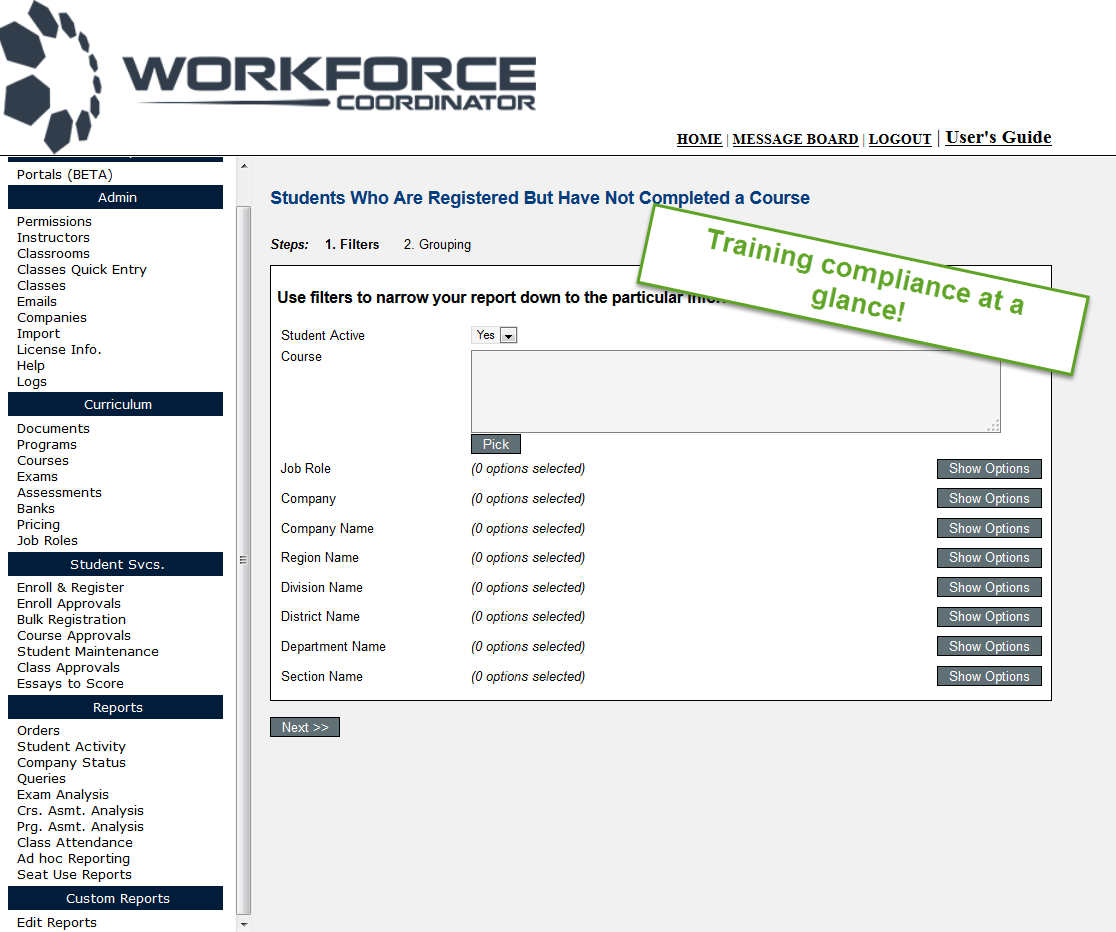
Task: Show Options for Company Name
Action: (989, 528)
